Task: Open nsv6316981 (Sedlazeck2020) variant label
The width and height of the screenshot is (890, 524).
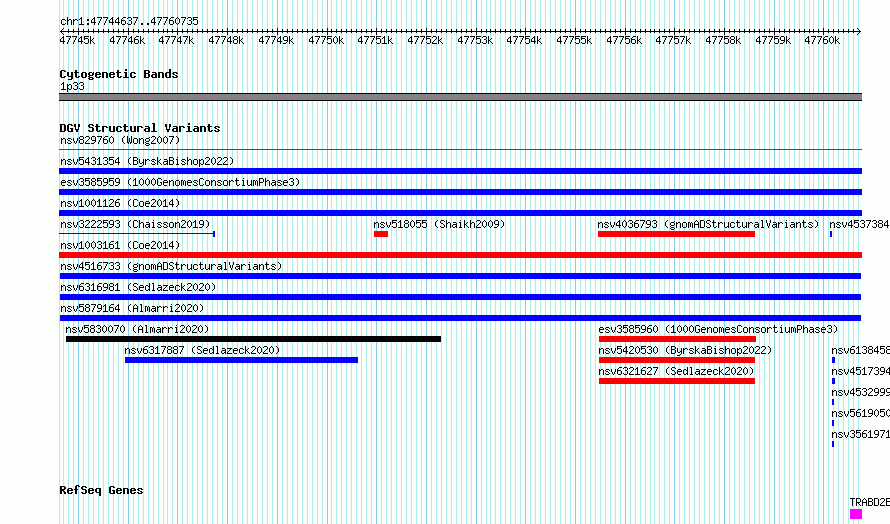Action: tap(138, 287)
